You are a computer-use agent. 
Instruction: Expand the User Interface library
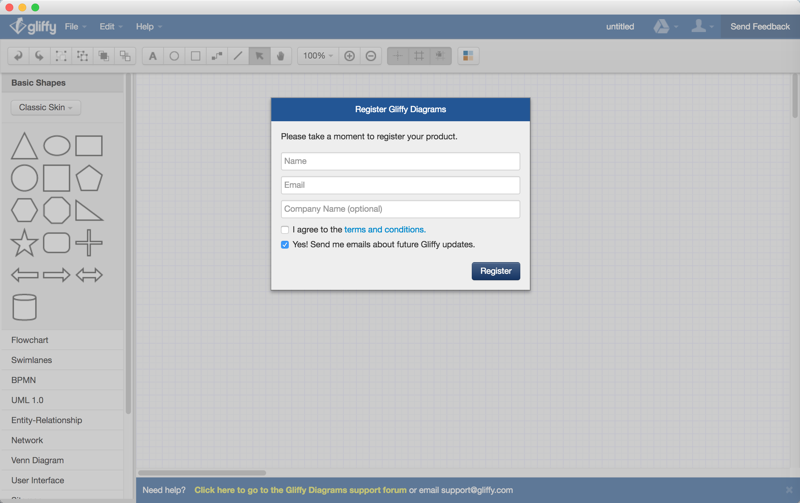(x=62, y=481)
